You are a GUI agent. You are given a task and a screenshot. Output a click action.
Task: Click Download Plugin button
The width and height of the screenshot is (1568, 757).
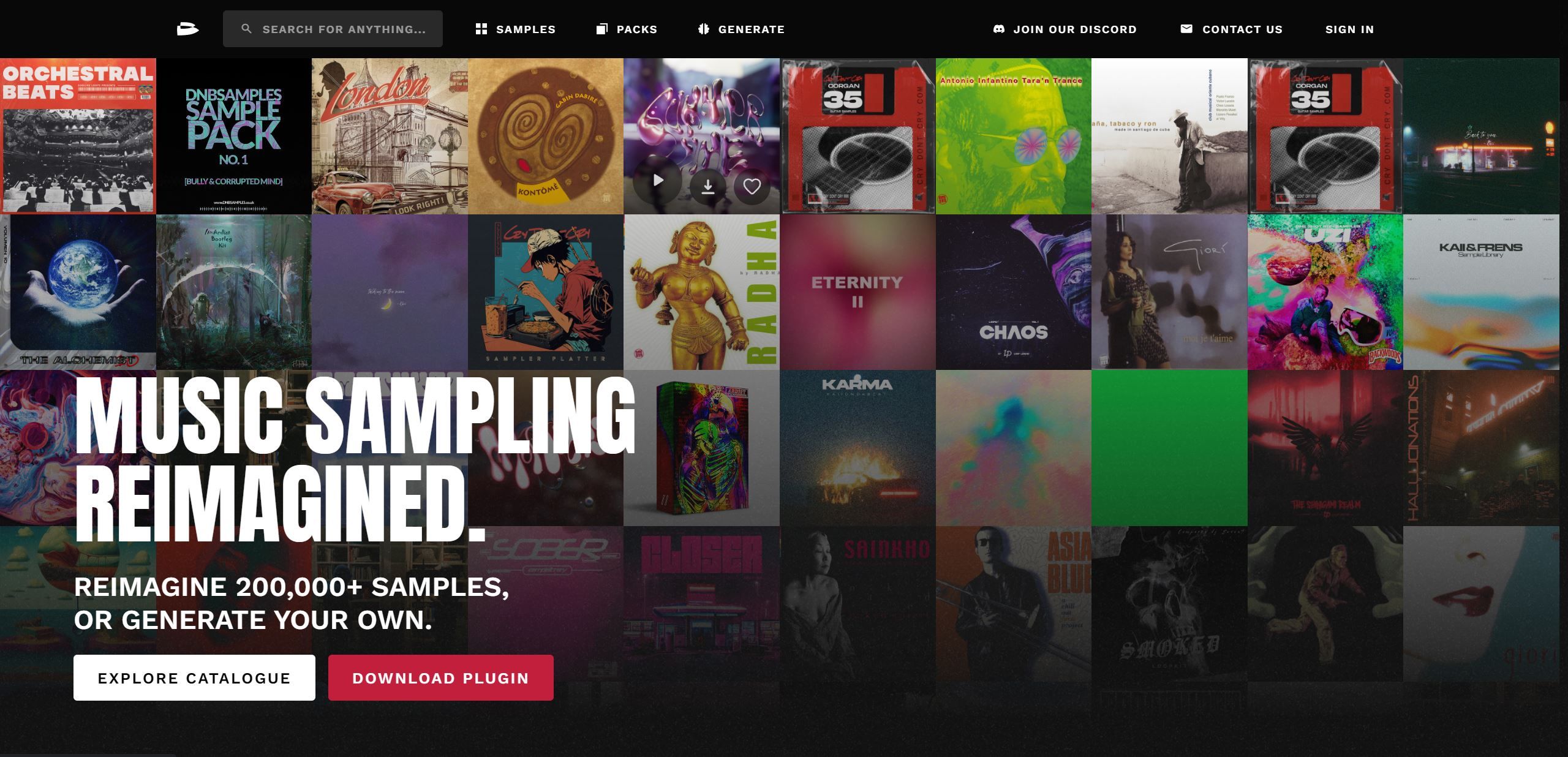click(x=440, y=677)
